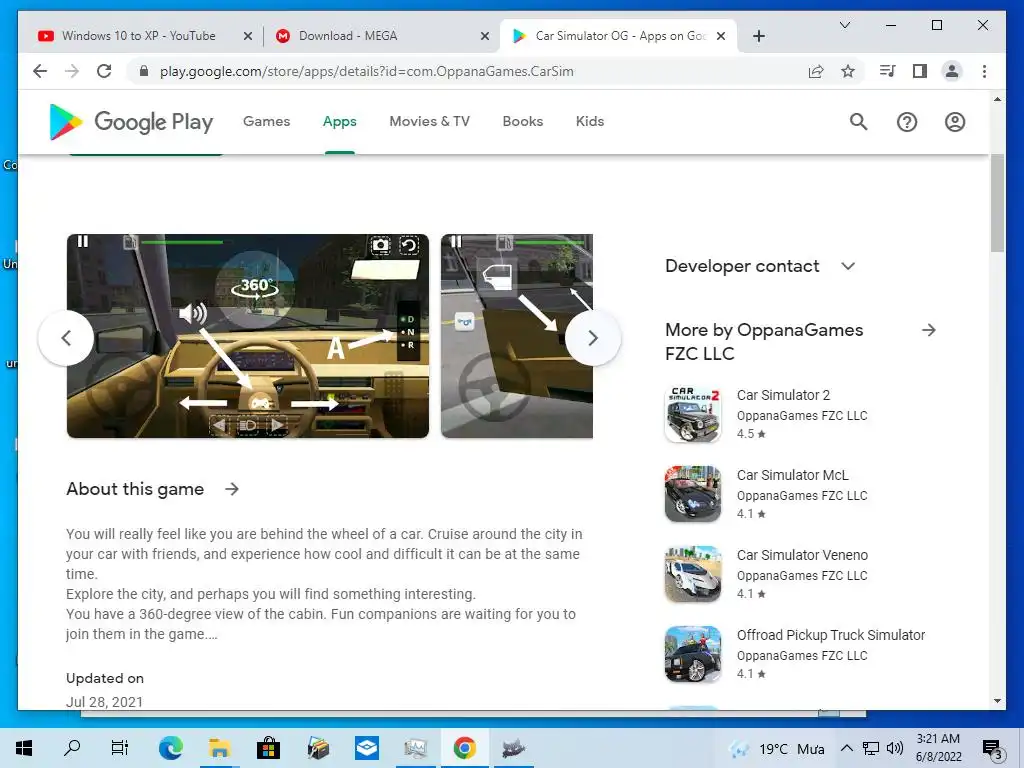Image resolution: width=1024 pixels, height=768 pixels.
Task: Open Microsoft Store from taskbar
Action: (x=268, y=748)
